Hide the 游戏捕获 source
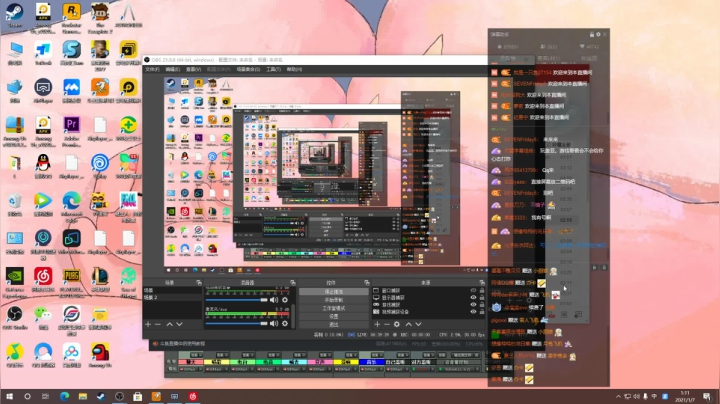 [473, 304]
